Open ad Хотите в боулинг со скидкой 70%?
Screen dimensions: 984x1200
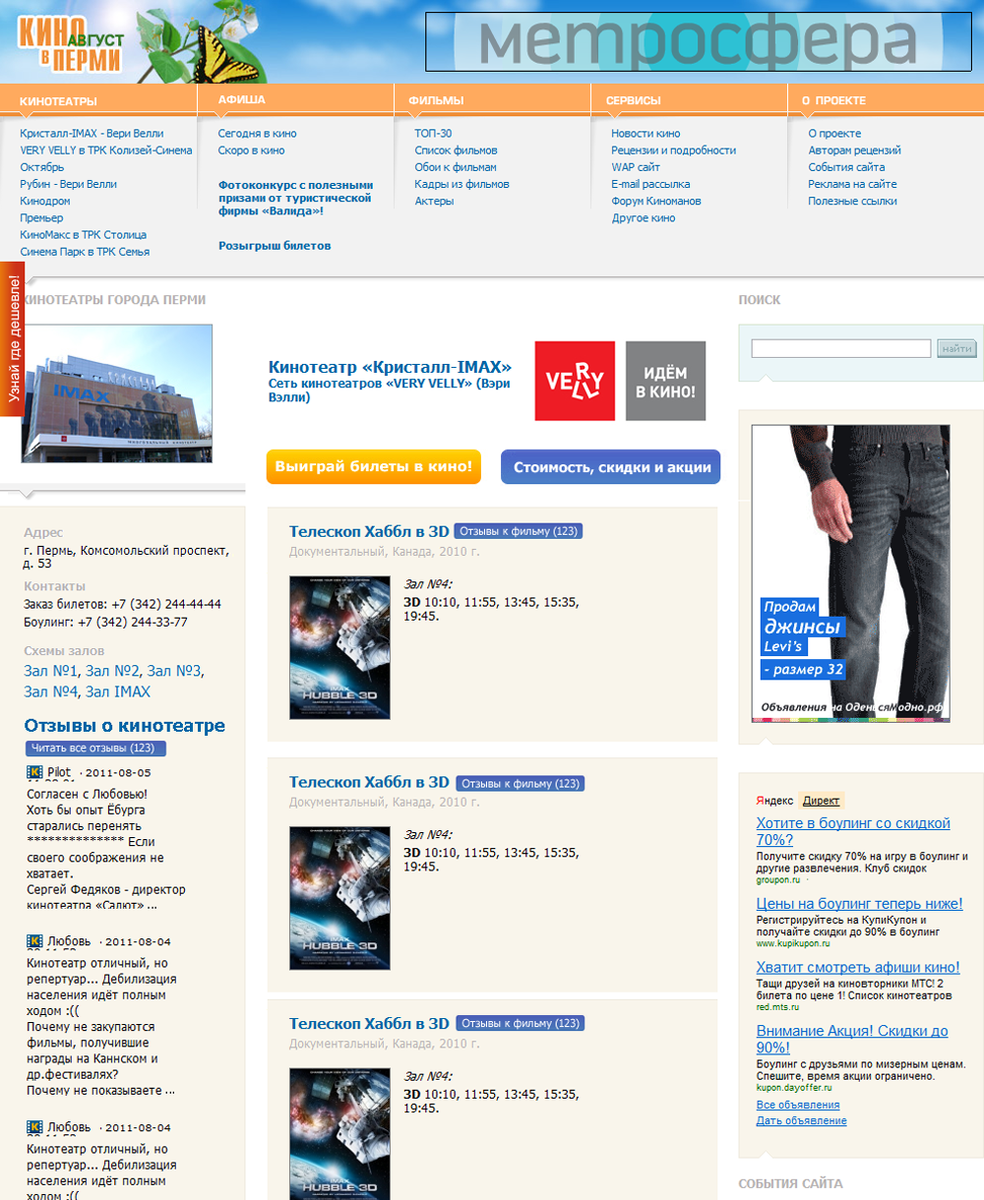(x=853, y=831)
